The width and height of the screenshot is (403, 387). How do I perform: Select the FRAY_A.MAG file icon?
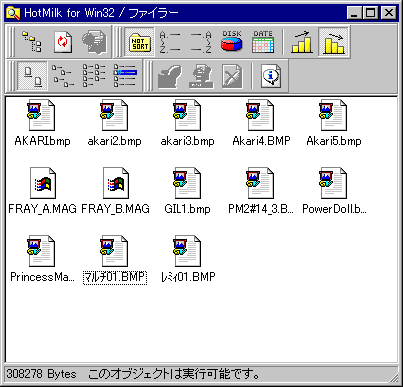click(43, 183)
